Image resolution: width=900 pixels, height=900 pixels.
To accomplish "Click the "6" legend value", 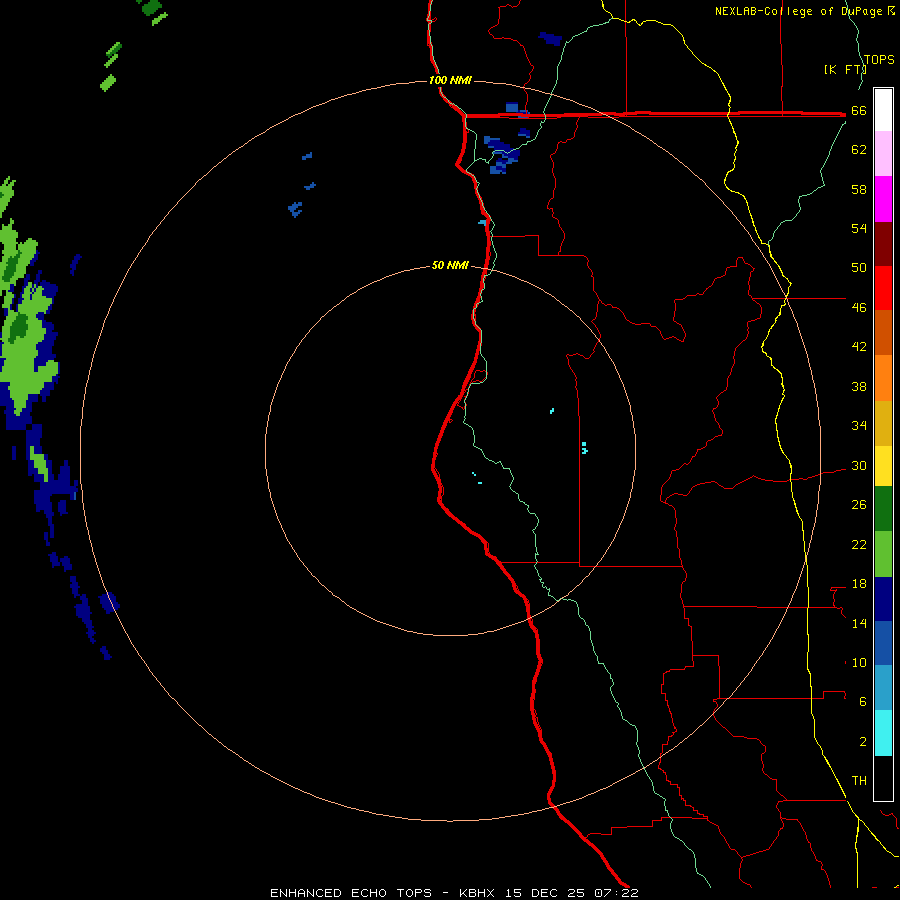I will pyautogui.click(x=863, y=701).
